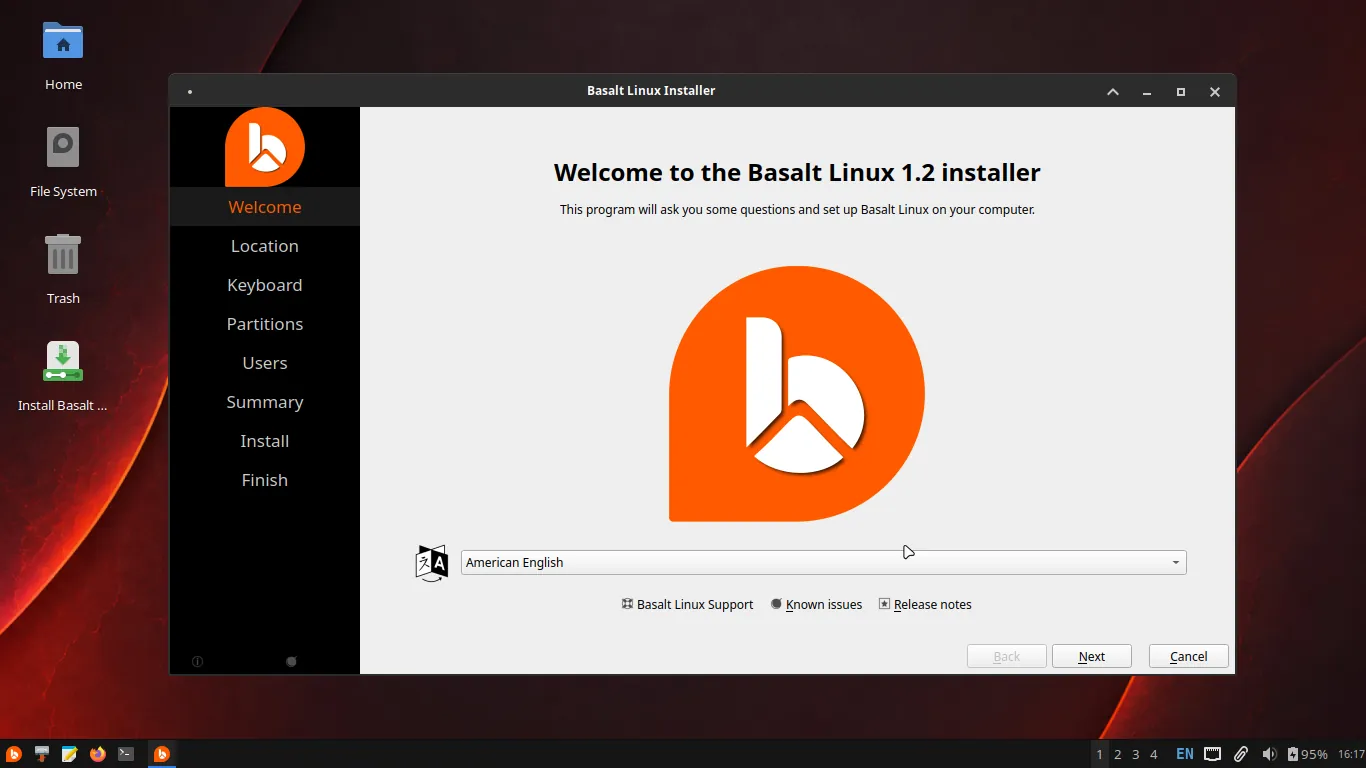This screenshot has height=768, width=1366.
Task: Click the 'Welcome to the Basalt Linux 1.2 installer' heading
Action: click(x=797, y=172)
